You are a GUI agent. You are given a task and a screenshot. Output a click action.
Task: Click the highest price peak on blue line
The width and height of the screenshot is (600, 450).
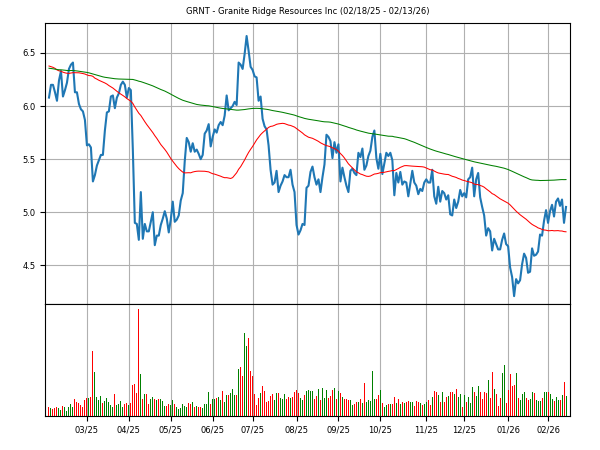point(246,37)
